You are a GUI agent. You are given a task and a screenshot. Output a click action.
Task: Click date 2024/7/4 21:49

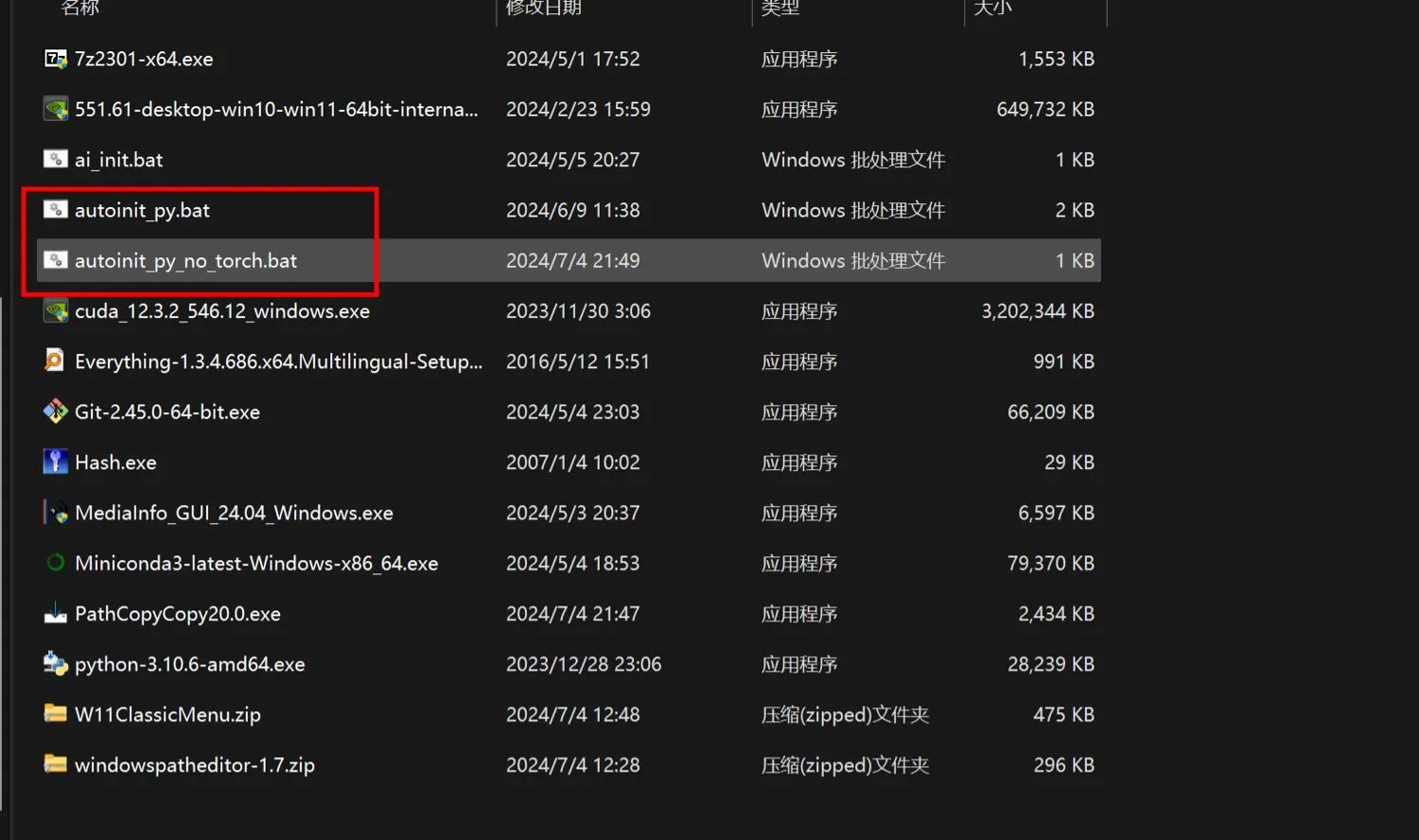[572, 260]
